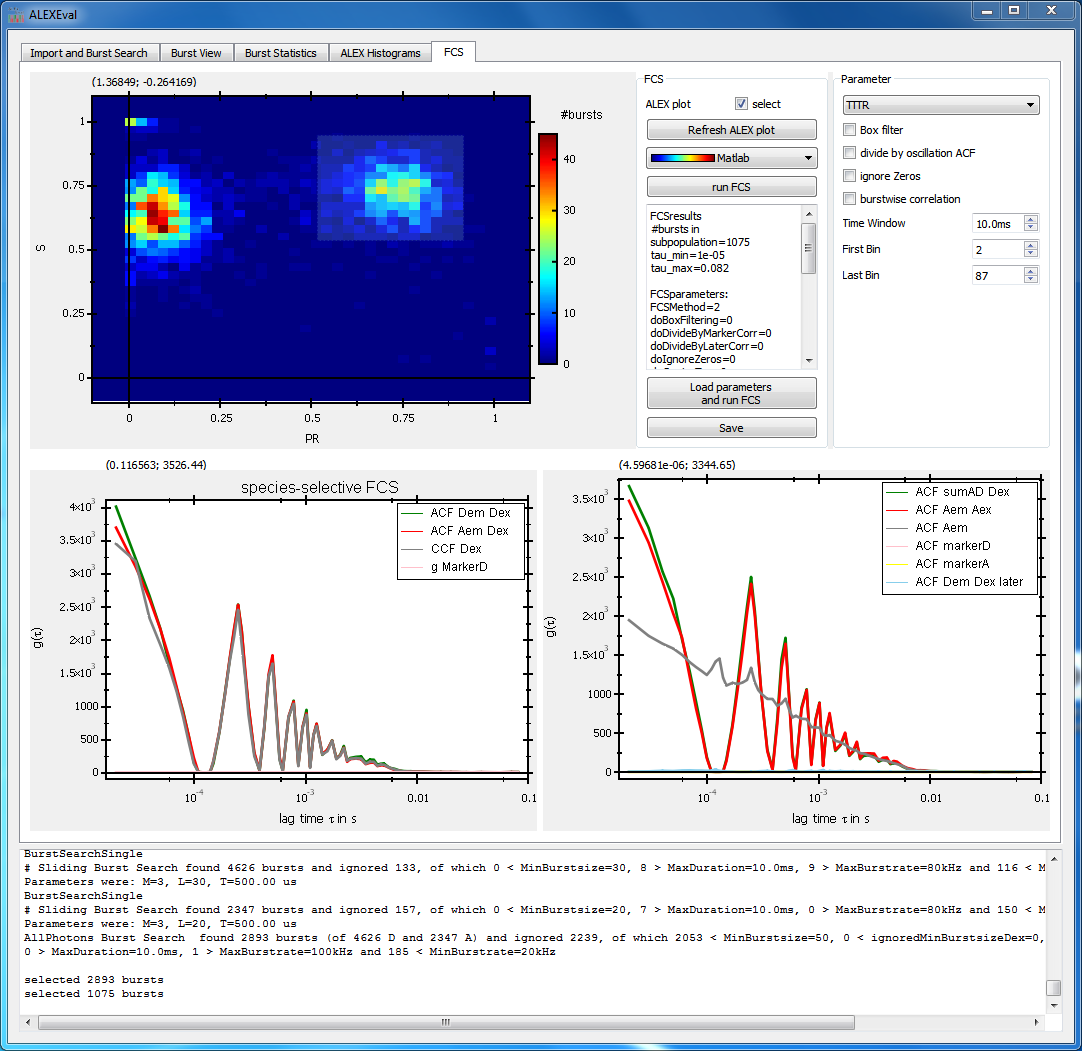The width and height of the screenshot is (1082, 1051).
Task: Click 'tau_max=0.082' in FCS results
Action: pyautogui.click(x=689, y=268)
